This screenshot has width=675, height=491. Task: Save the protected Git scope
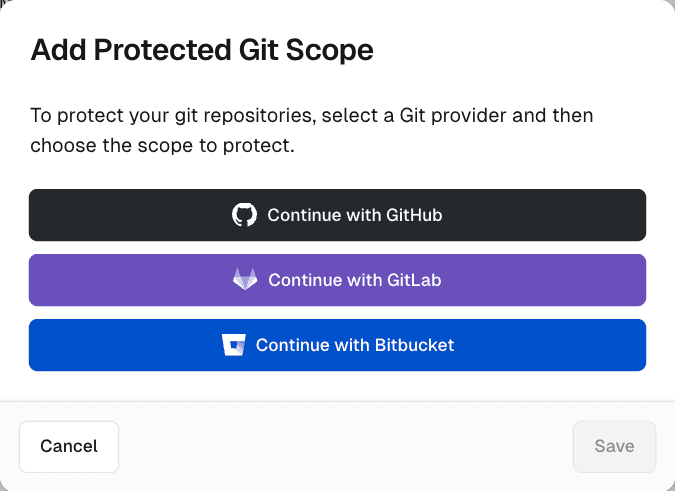pos(614,446)
